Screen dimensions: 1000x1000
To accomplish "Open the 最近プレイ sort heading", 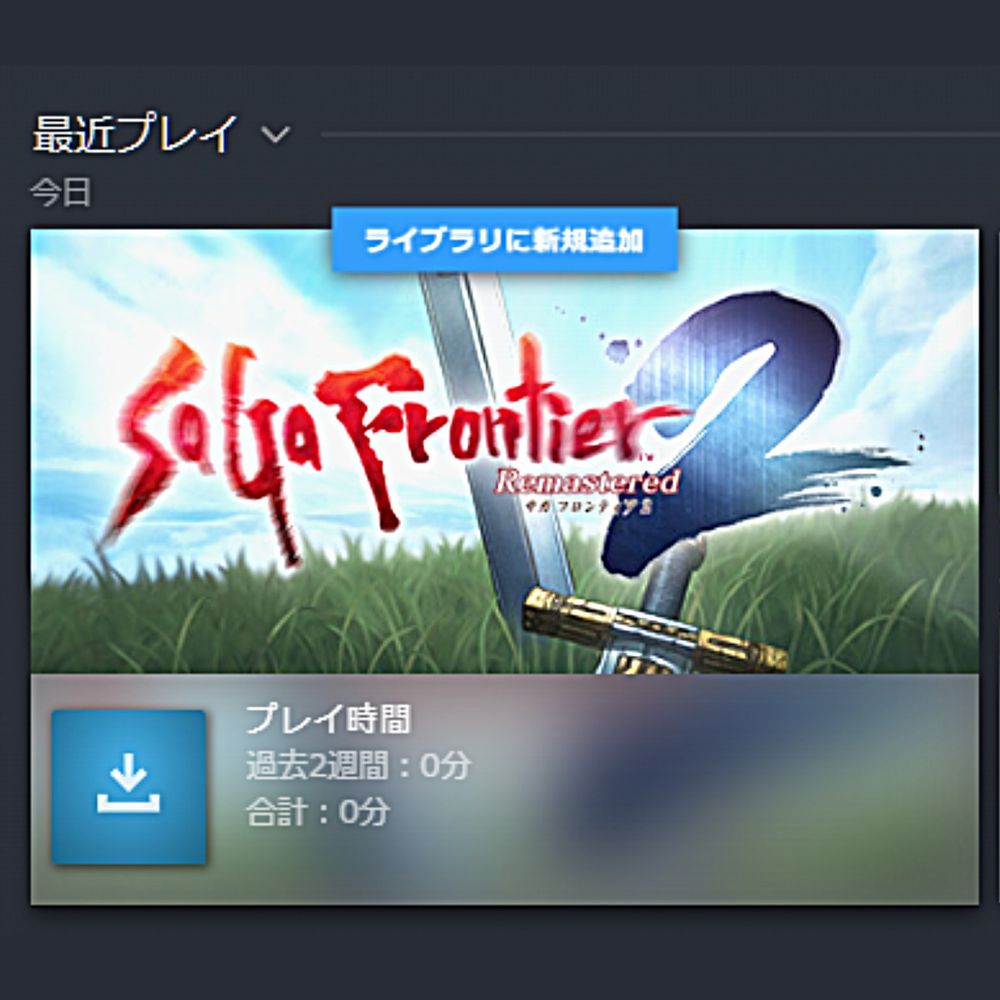I will 135,135.
